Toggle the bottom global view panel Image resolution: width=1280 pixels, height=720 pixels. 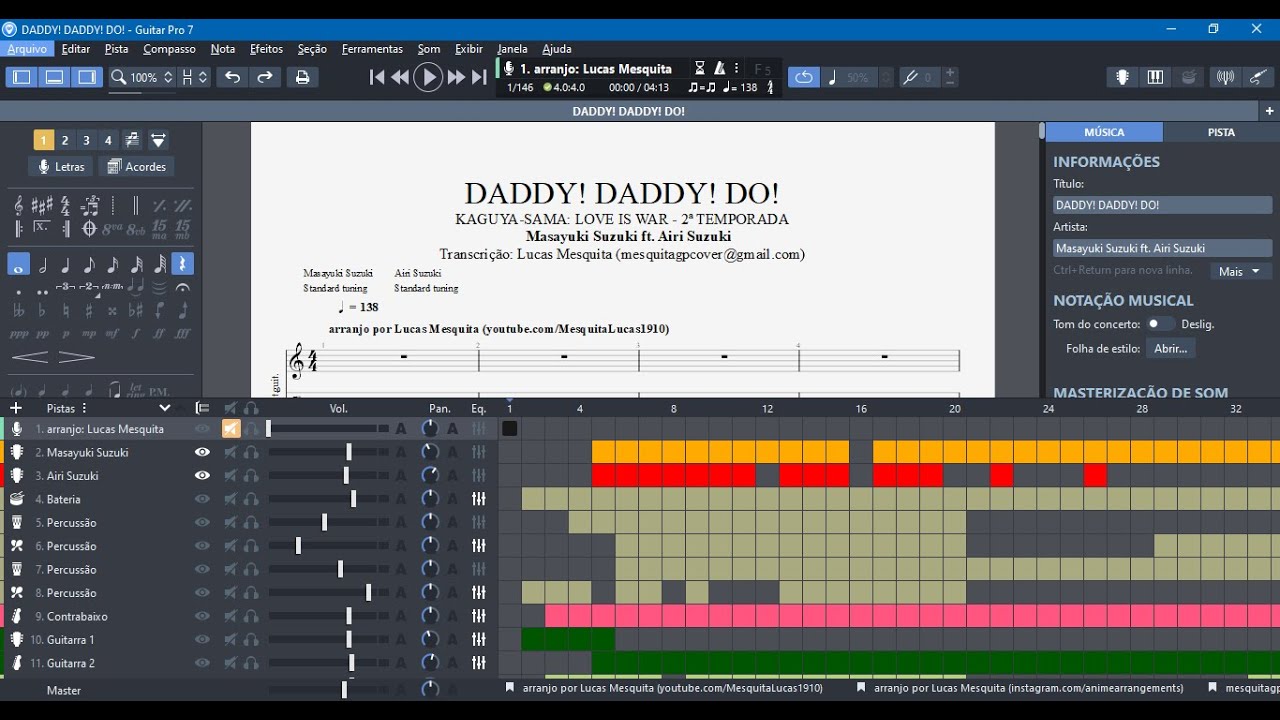click(55, 77)
